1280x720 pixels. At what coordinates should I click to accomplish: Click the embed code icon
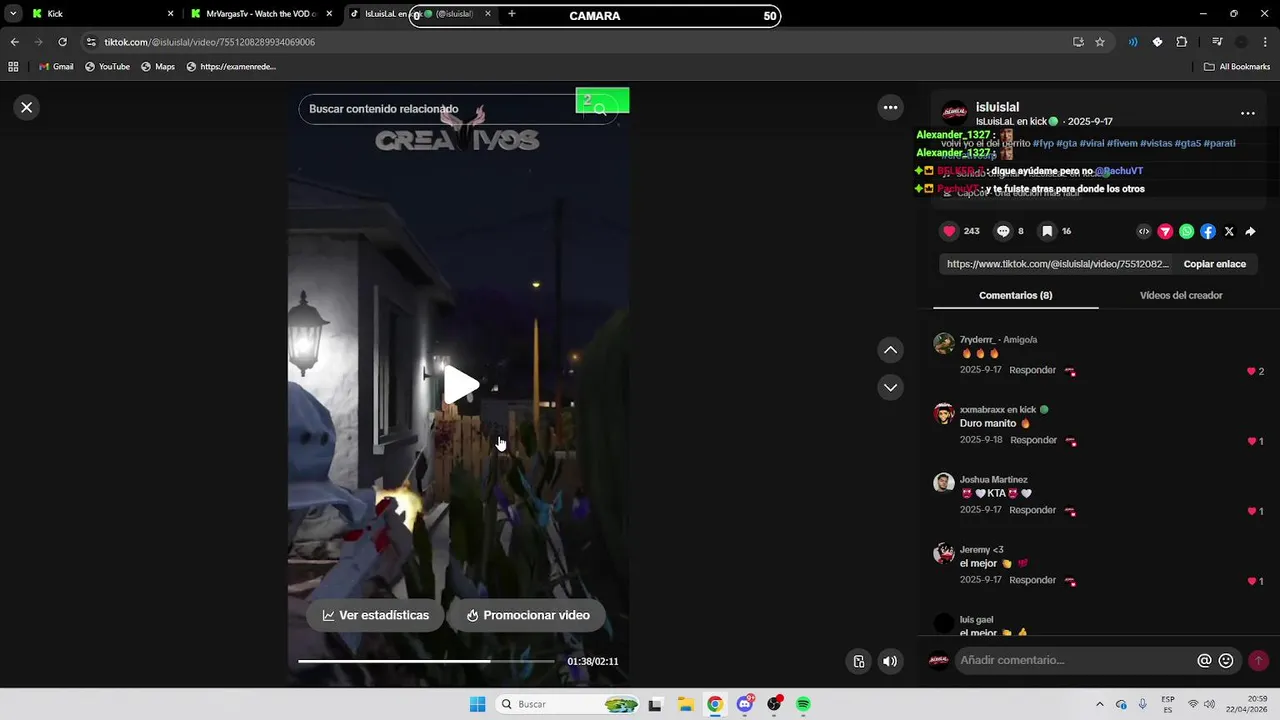coord(1144,231)
